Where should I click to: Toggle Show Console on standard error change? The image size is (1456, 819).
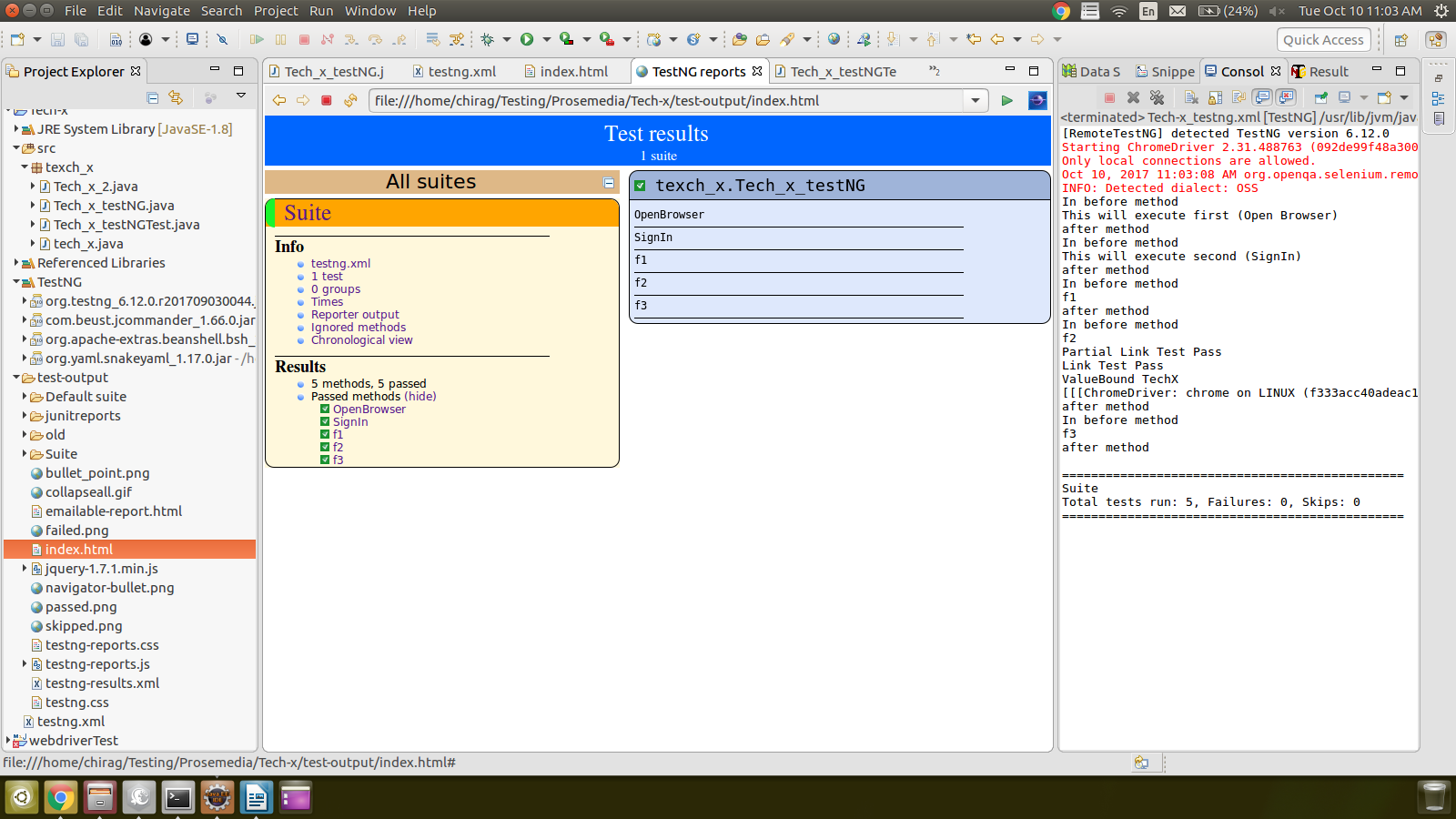tap(1286, 97)
